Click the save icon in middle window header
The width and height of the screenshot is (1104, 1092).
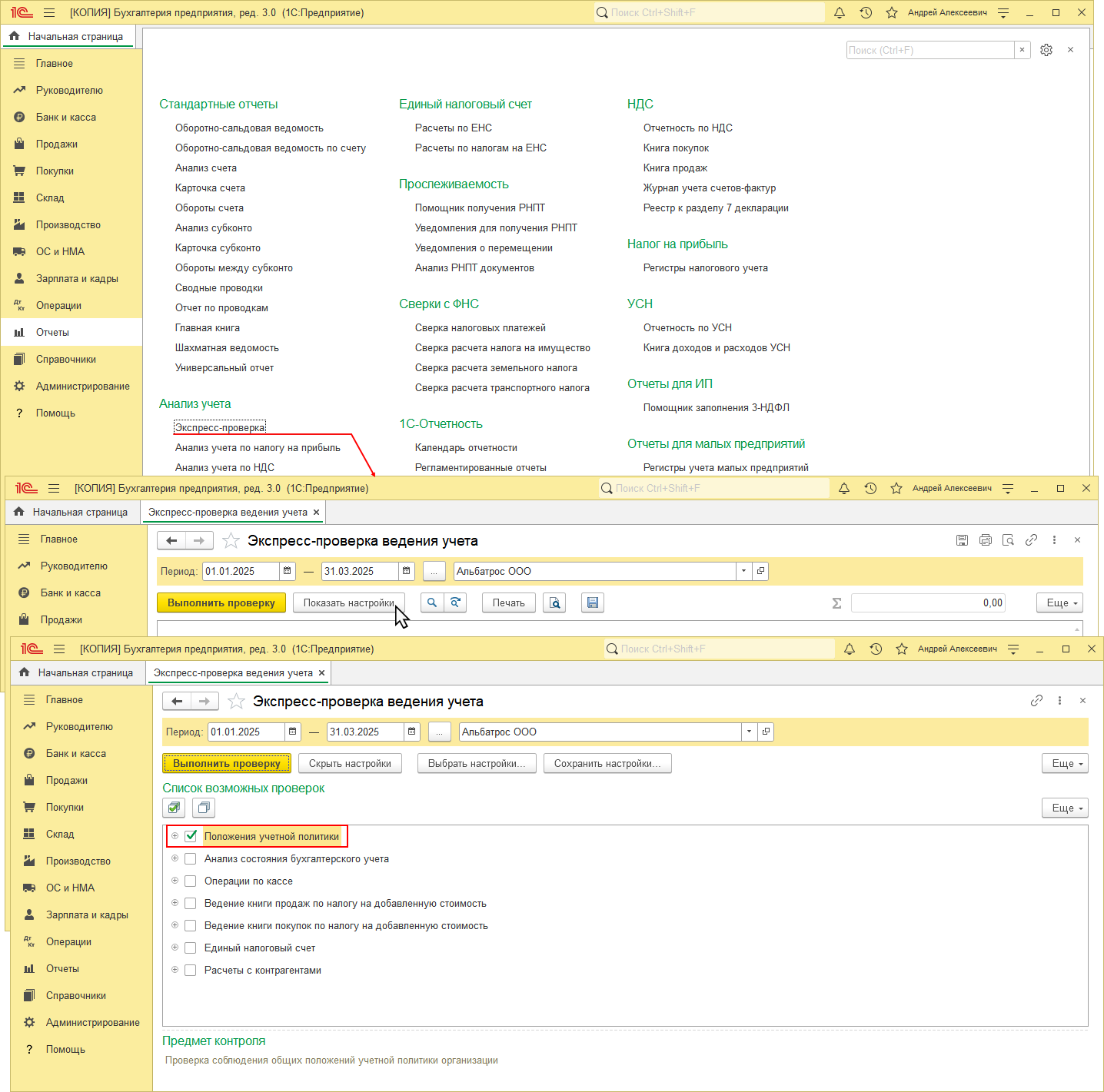pos(962,540)
